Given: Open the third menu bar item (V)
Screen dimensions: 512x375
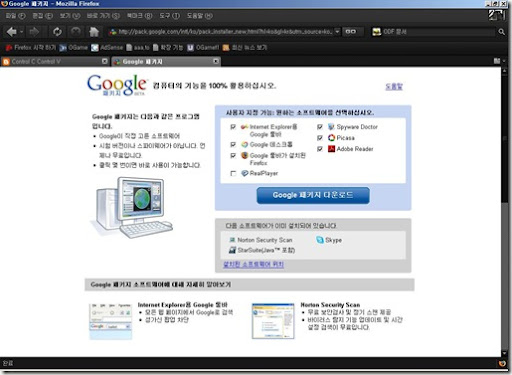Looking at the screenshot, I should click(x=70, y=16).
